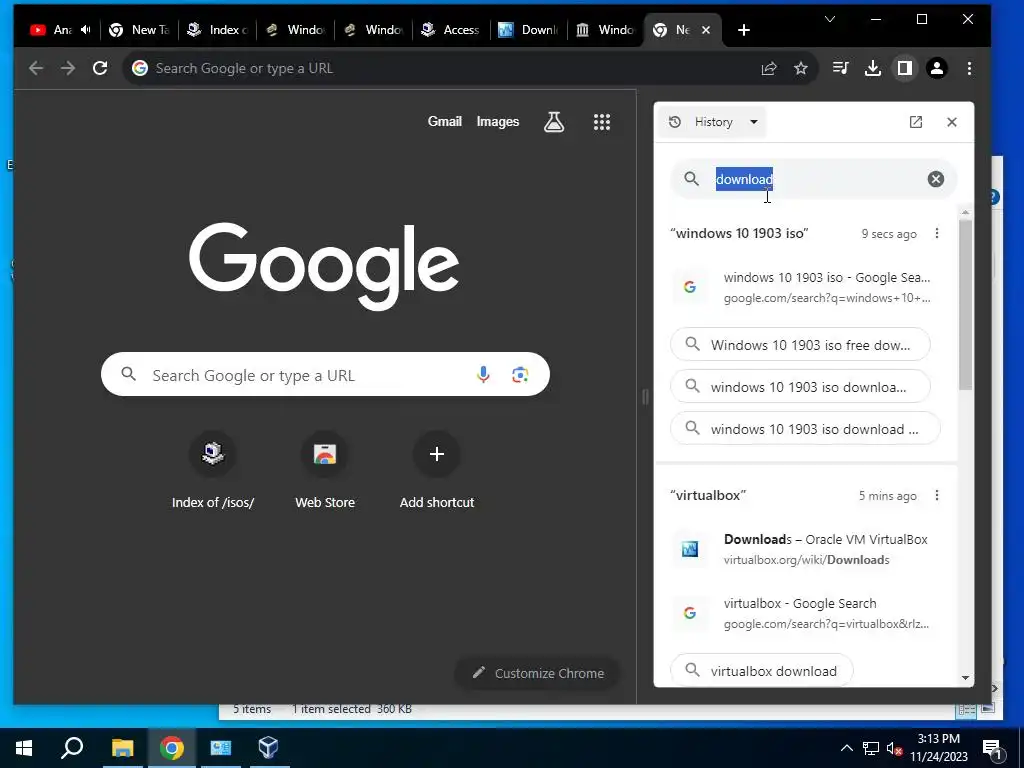Open windows 10 1903 iso Google Search entry
The height and width of the screenshot is (768, 1024).
[806, 287]
